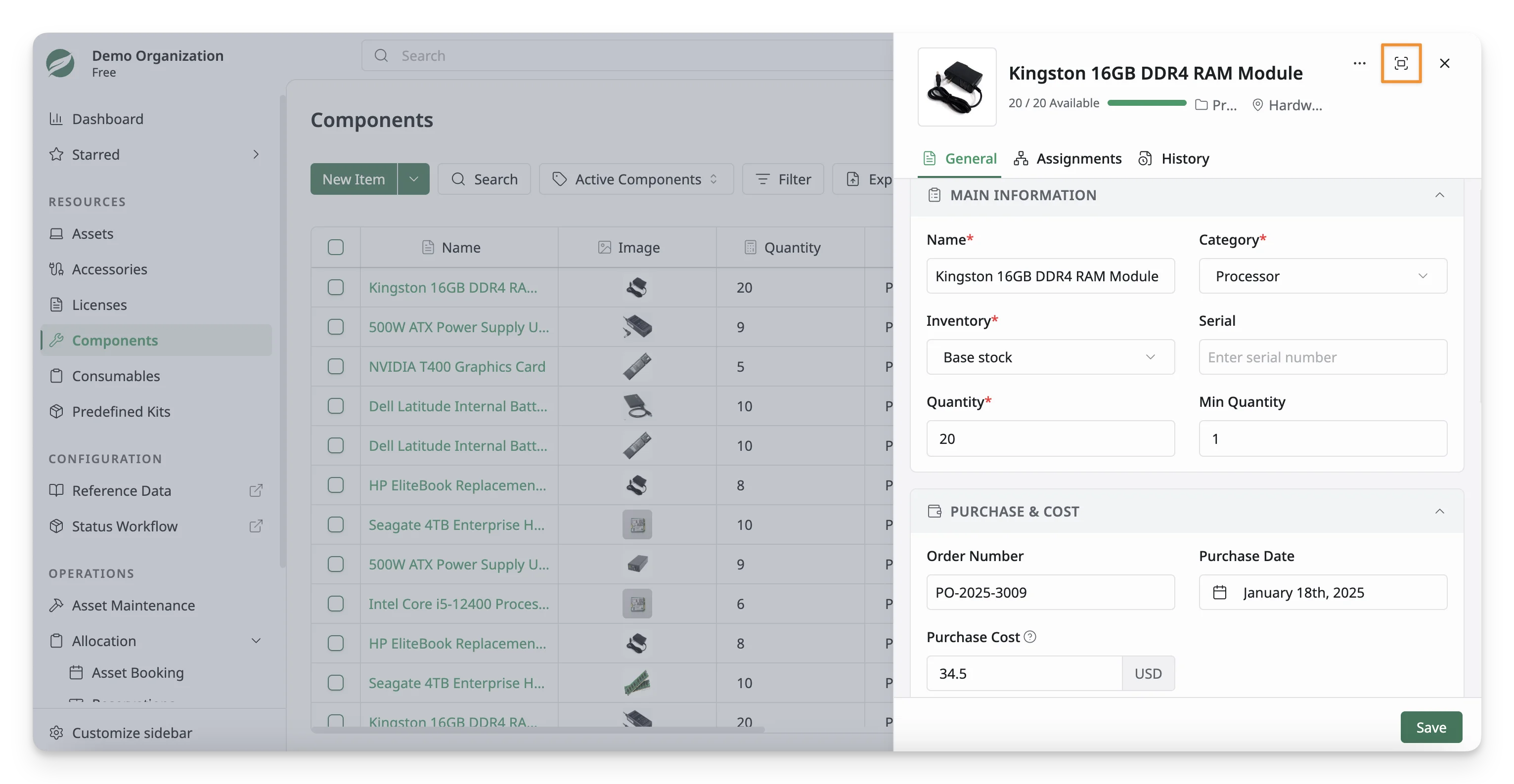The height and width of the screenshot is (784, 1514).
Task: Click the sidebar vertical scrollbar
Action: pos(283,332)
